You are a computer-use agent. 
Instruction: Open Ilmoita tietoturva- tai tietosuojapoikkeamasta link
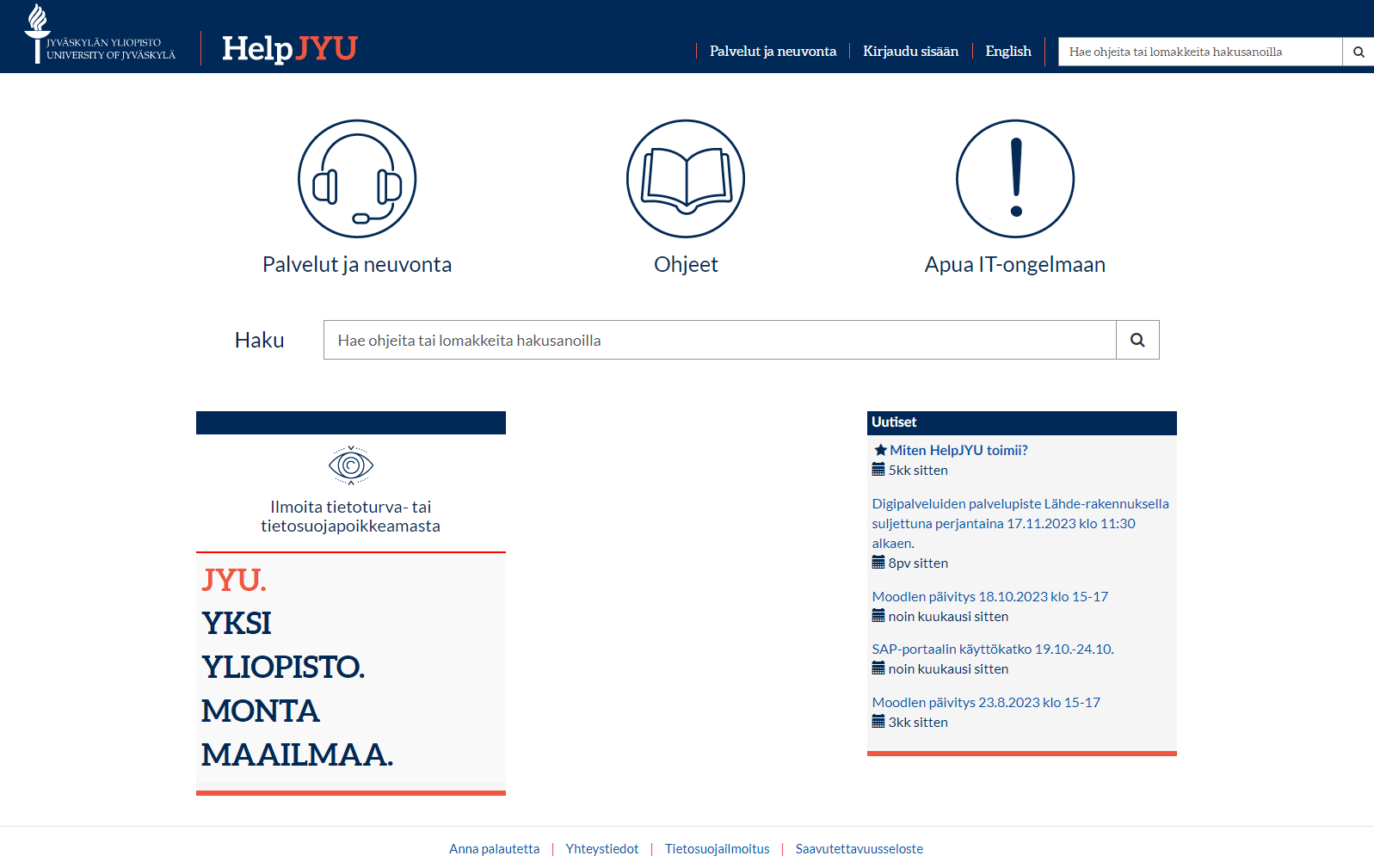(351, 516)
